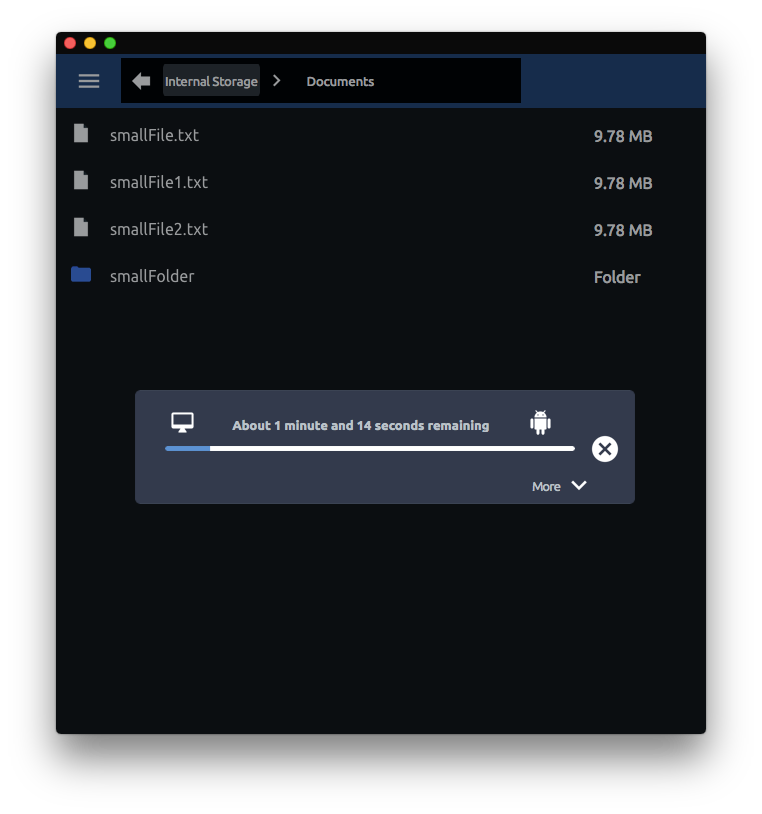
Task: Click the More label in transfer dialog
Action: tap(546, 487)
